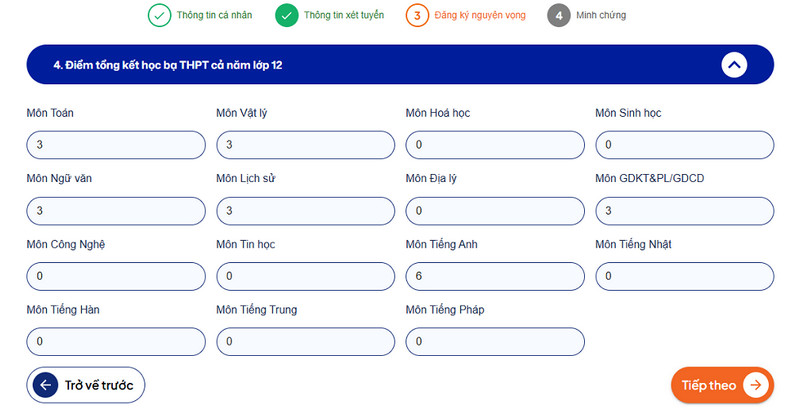Click the Môn Hoá học score field

coord(495,145)
